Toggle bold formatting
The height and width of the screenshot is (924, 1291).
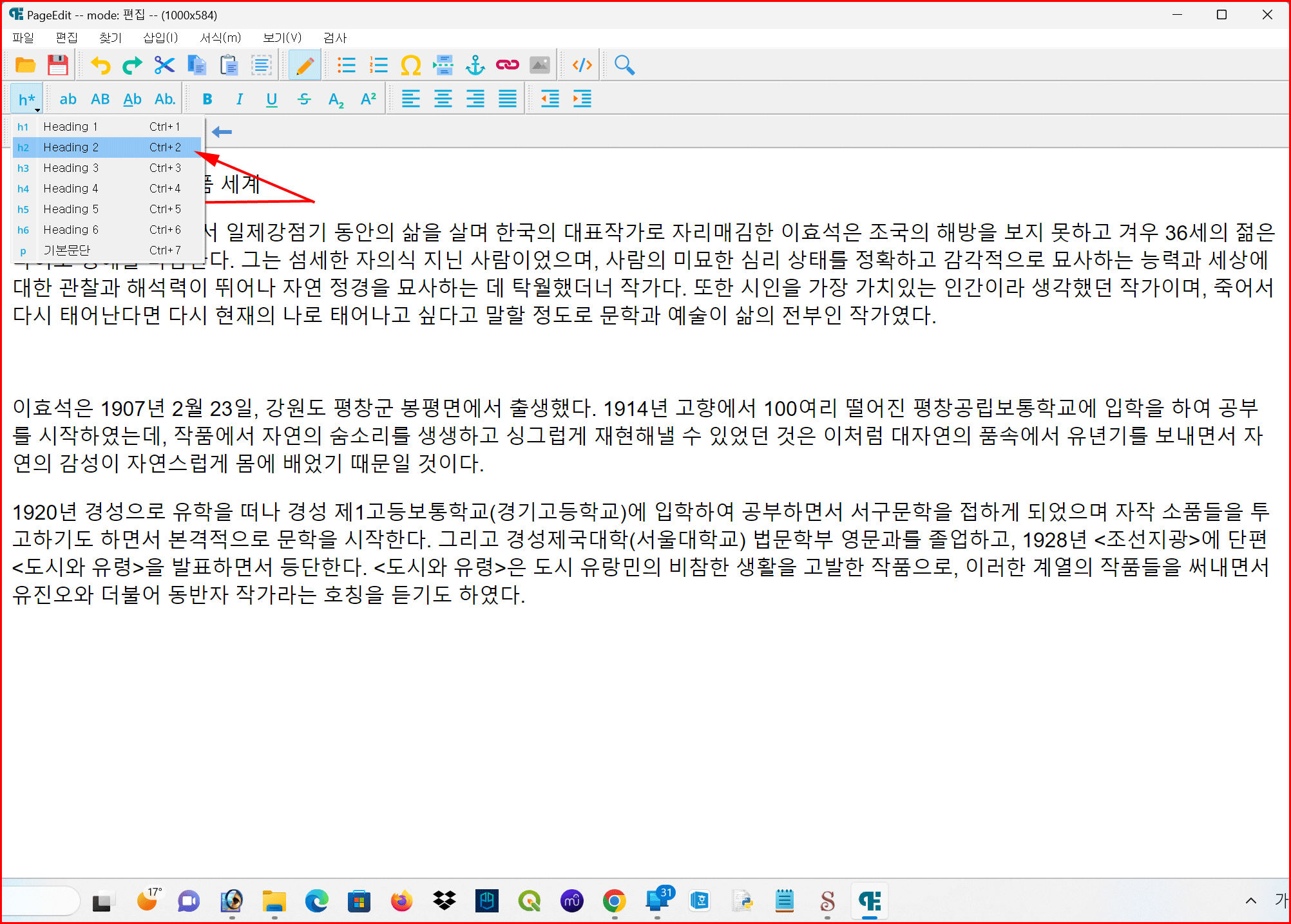207,99
